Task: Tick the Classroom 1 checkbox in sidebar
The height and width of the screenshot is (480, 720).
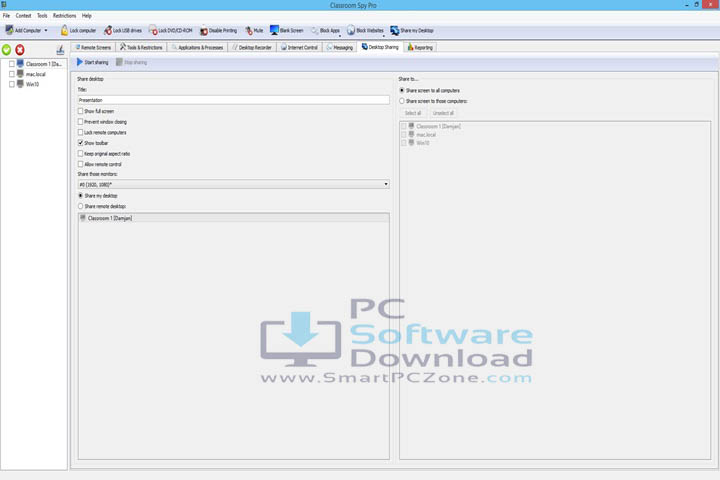Action: (x=12, y=64)
